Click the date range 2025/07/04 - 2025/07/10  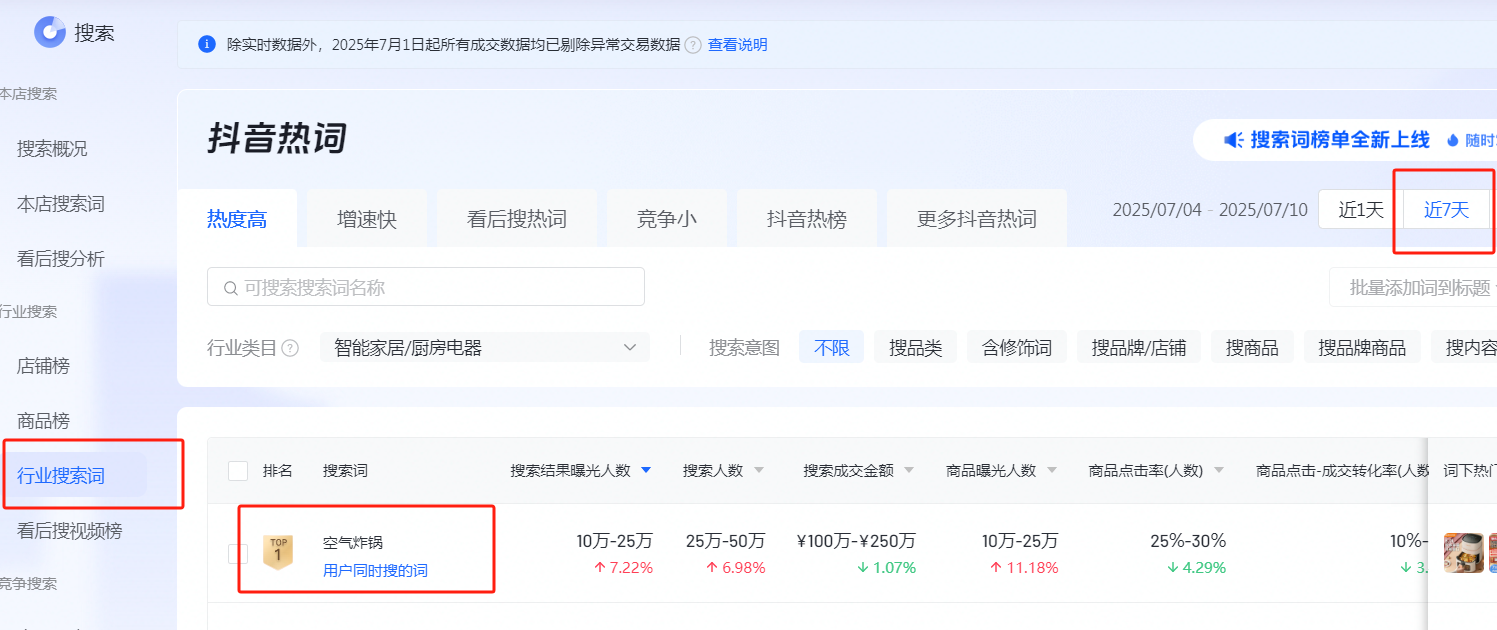[x=1210, y=210]
